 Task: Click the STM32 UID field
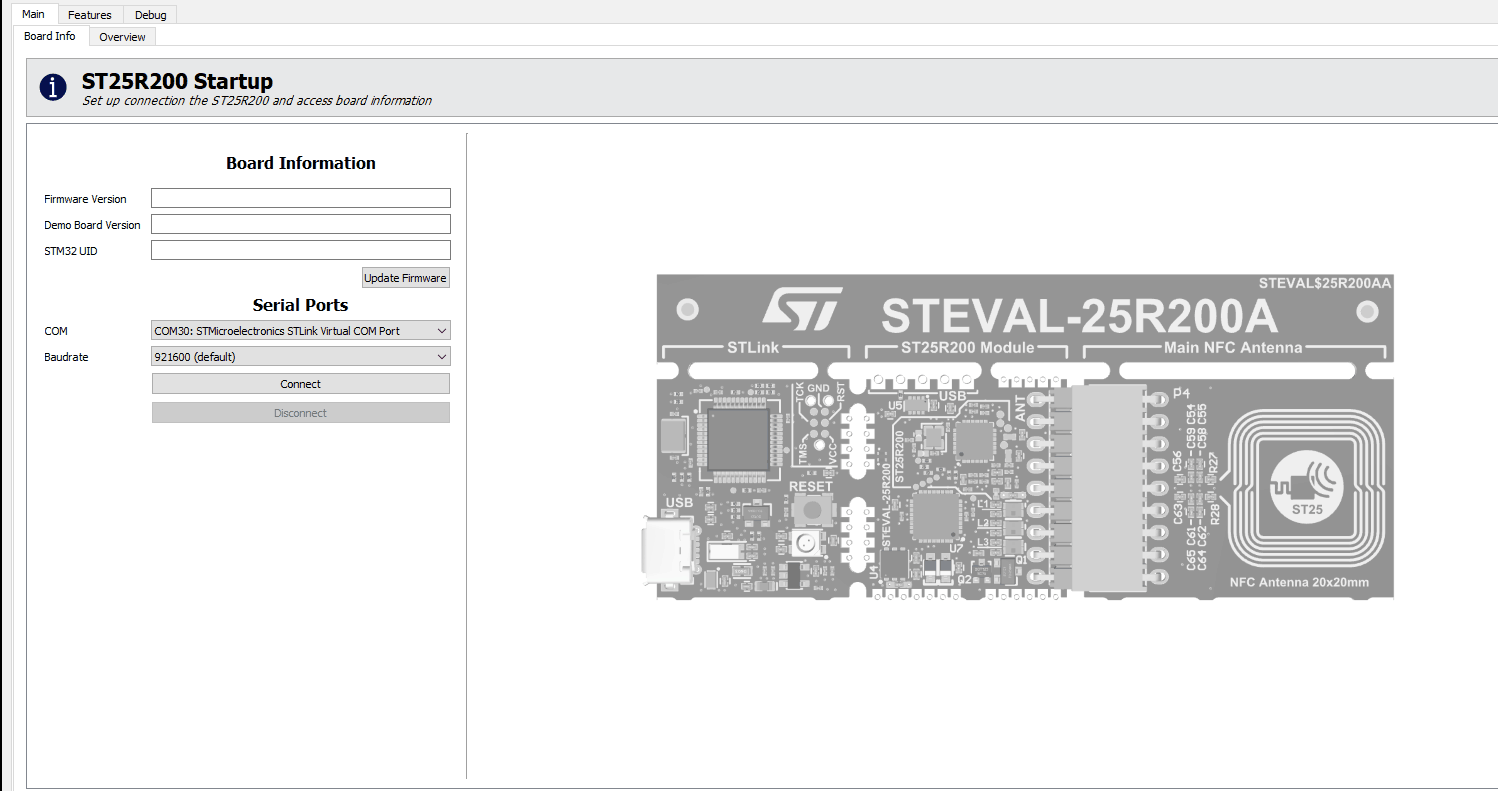301,250
